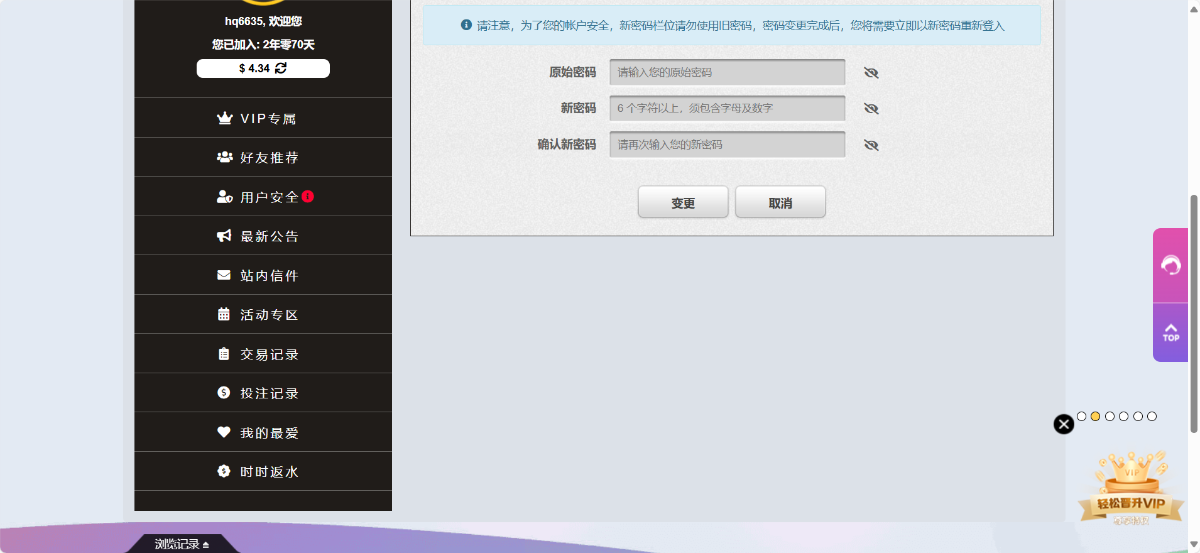Viewport: 1200px width, 553px height.
Task: Expand the 浏览记录 panel
Action: 182,544
